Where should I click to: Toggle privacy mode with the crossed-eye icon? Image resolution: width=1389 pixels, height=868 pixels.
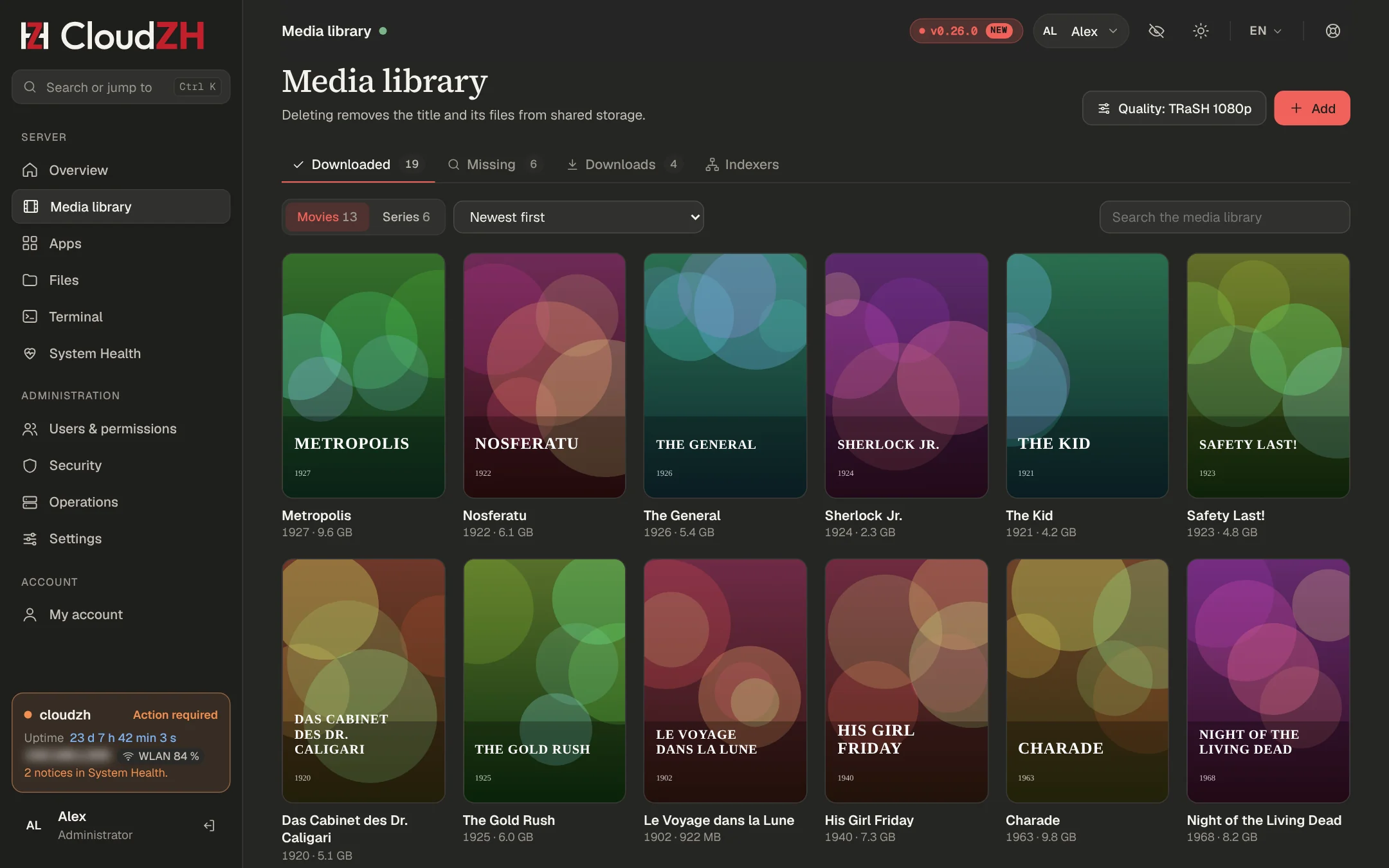[x=1156, y=31]
